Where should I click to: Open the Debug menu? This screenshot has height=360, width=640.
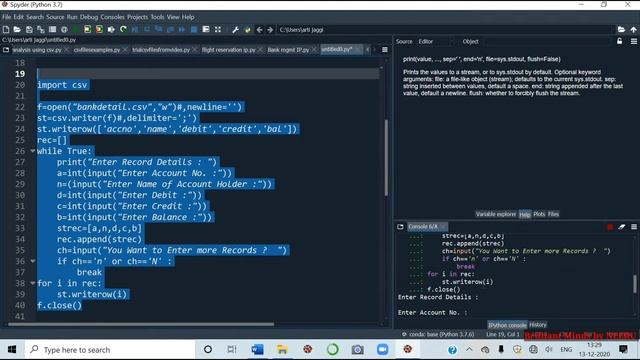(x=89, y=17)
